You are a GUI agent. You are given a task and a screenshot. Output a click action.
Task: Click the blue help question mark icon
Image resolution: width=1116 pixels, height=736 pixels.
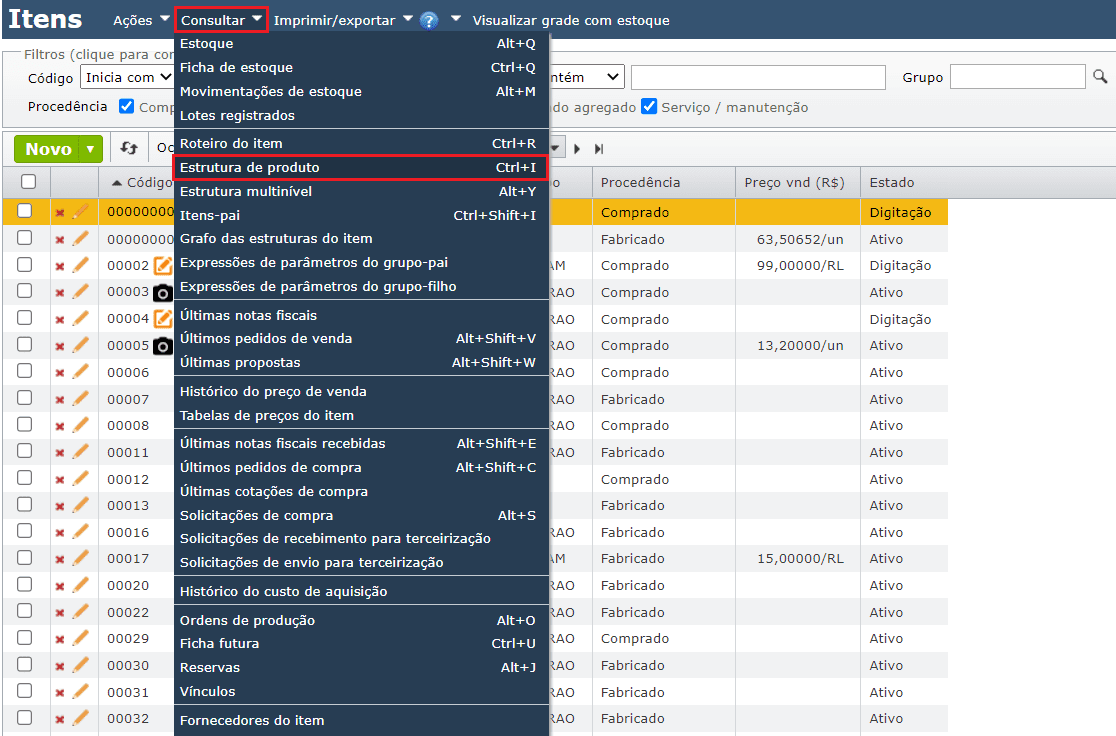429,20
